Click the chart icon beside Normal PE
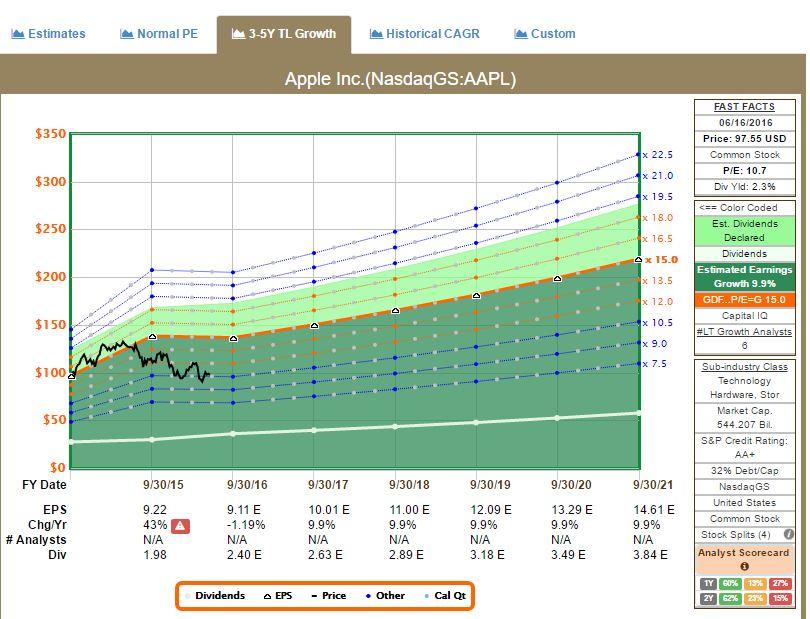The height and width of the screenshot is (619, 810). (127, 34)
